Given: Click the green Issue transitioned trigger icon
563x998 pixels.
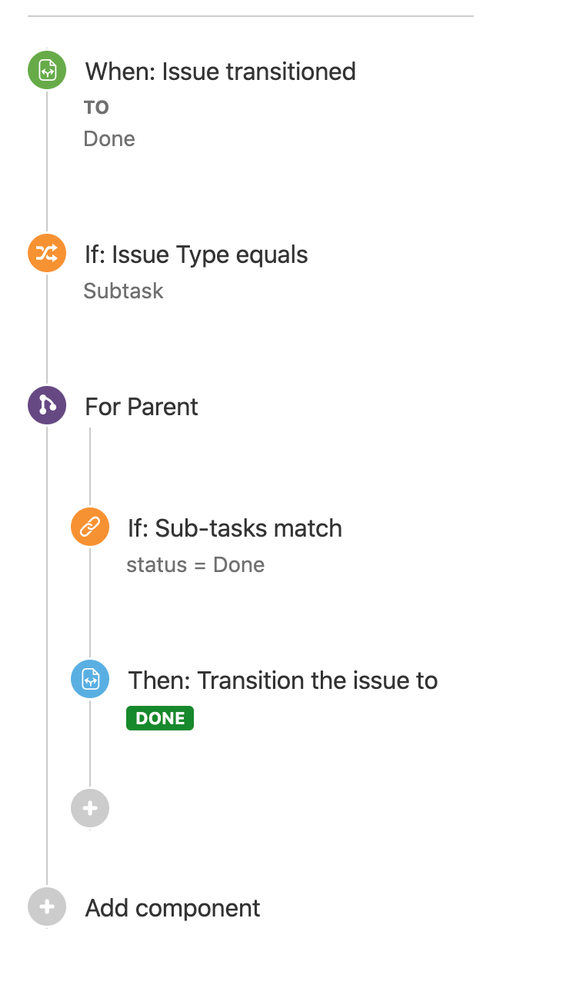Looking at the screenshot, I should 46,70.
